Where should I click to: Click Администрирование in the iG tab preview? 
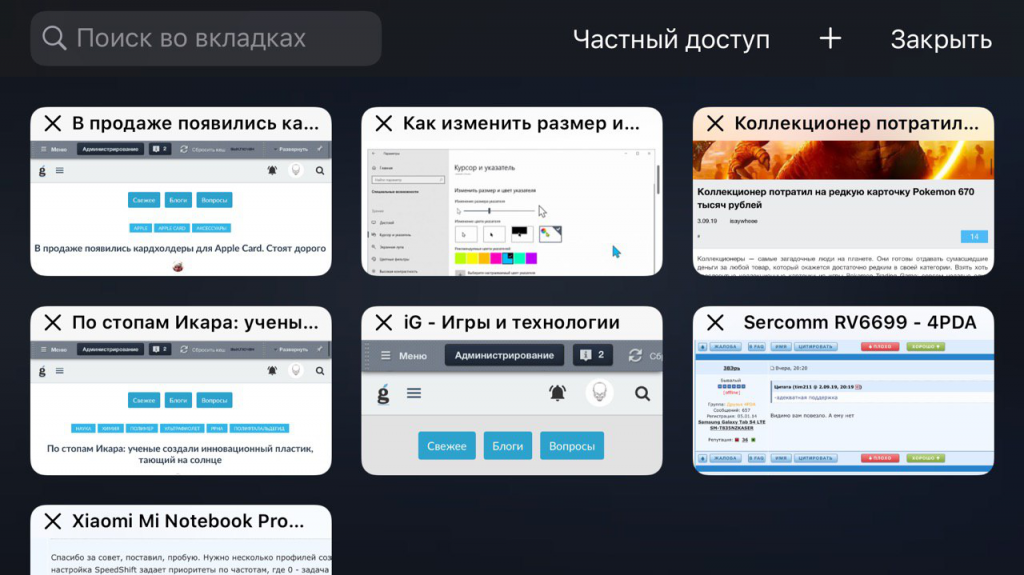pos(504,355)
